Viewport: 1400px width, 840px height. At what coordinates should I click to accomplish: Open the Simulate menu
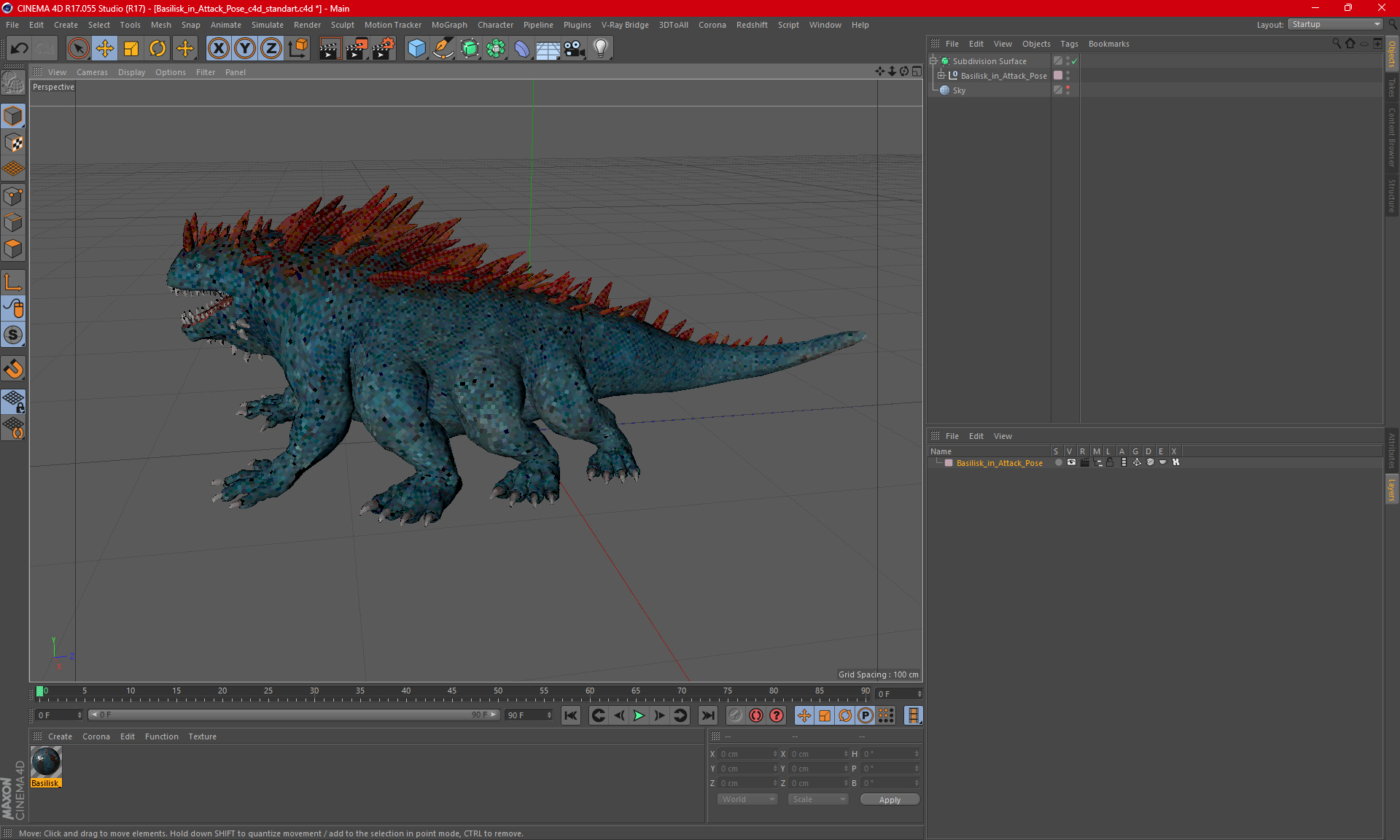point(268,25)
